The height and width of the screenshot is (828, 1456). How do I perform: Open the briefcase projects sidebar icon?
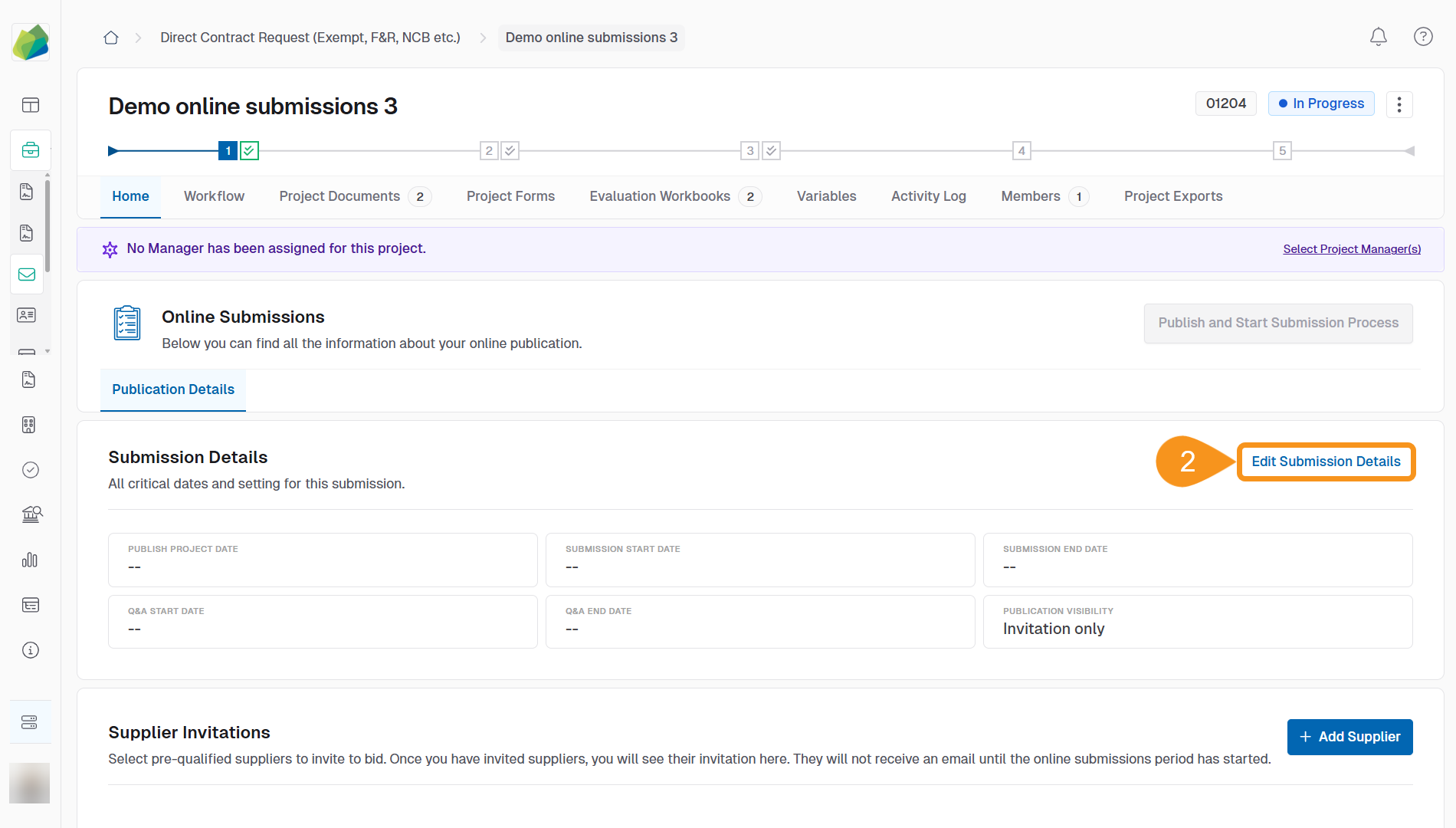pos(30,150)
